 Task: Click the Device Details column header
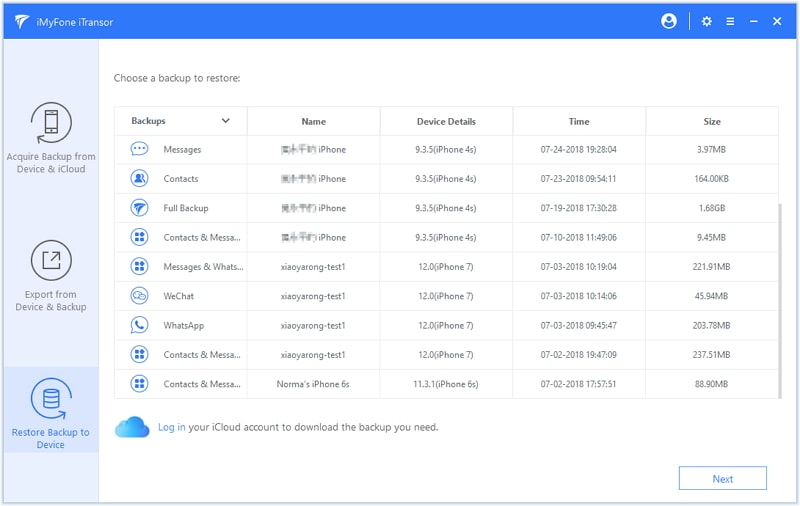tap(446, 121)
